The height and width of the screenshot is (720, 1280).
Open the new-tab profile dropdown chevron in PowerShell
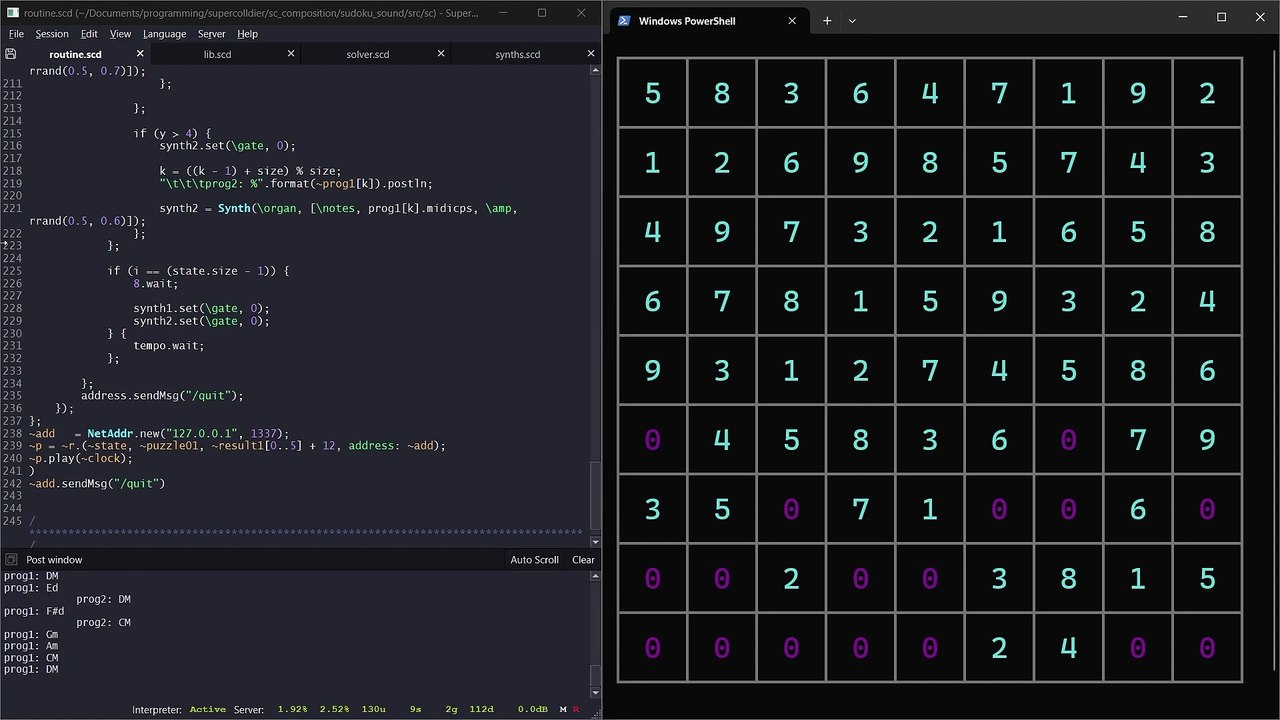pyautogui.click(x=852, y=20)
